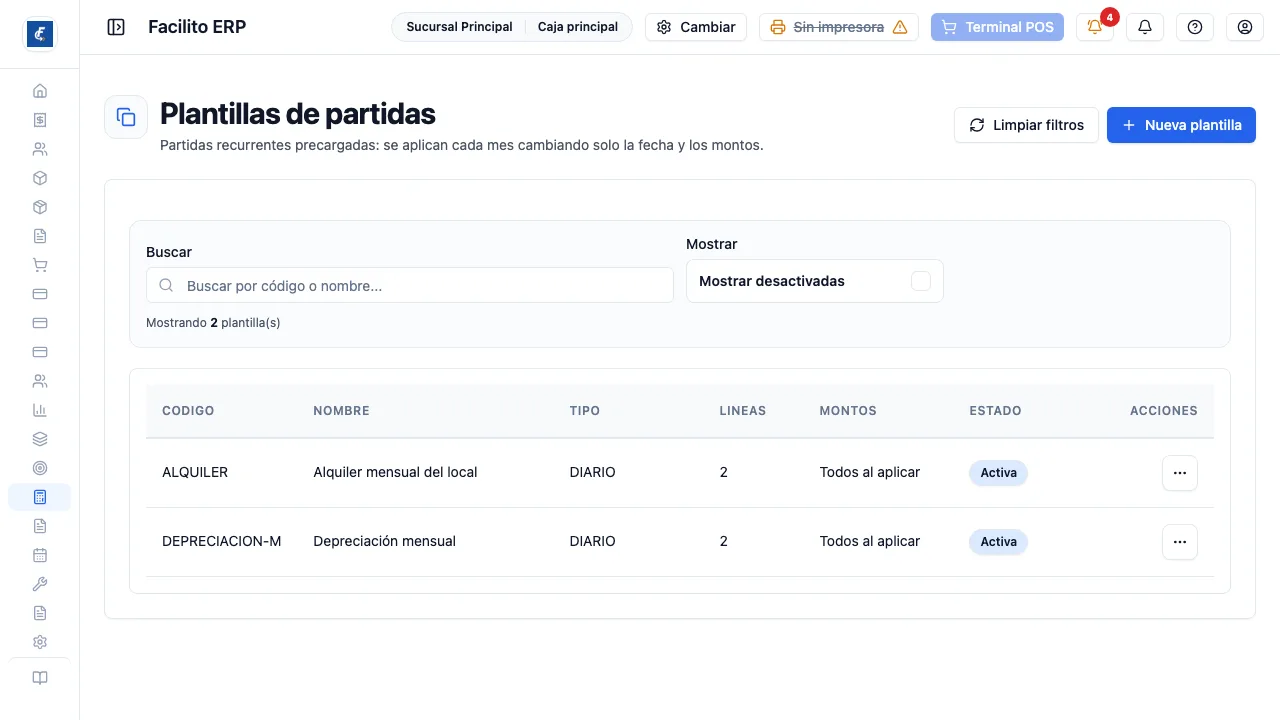
Task: Open the home dashboard from the sidebar
Action: pyautogui.click(x=40, y=91)
